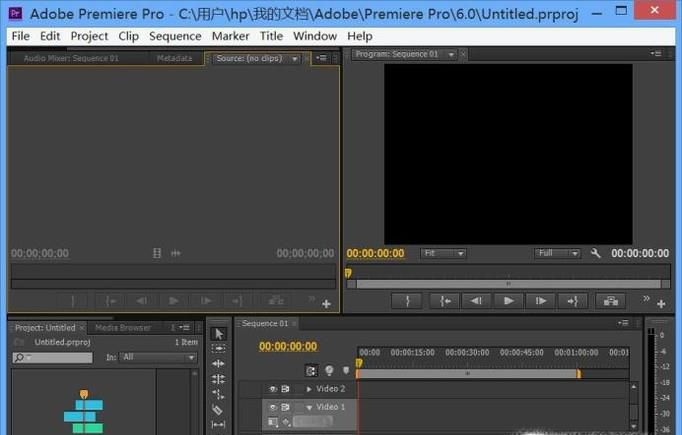The width and height of the screenshot is (682, 435).
Task: Open the Full playback resolution dropdown
Action: coord(557,253)
